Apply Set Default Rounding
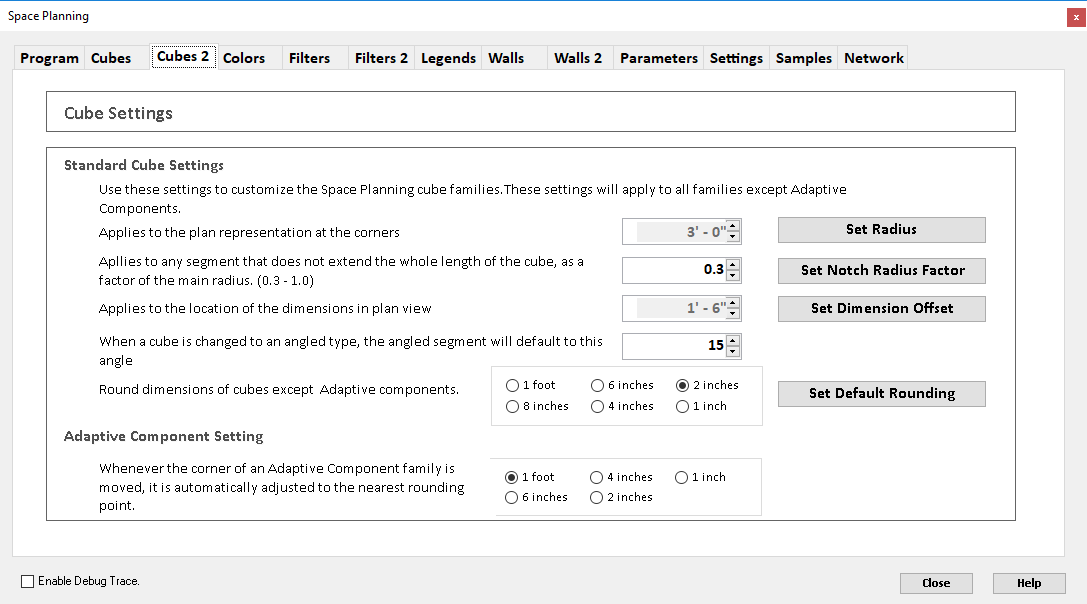The image size is (1087, 604). pos(881,394)
